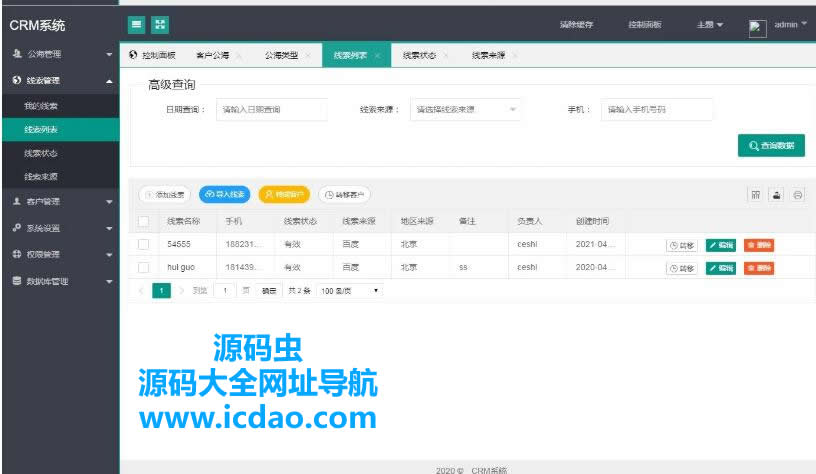Click the CRM系统 logo title
Viewport: 816px width, 474px height.
pyautogui.click(x=37, y=25)
